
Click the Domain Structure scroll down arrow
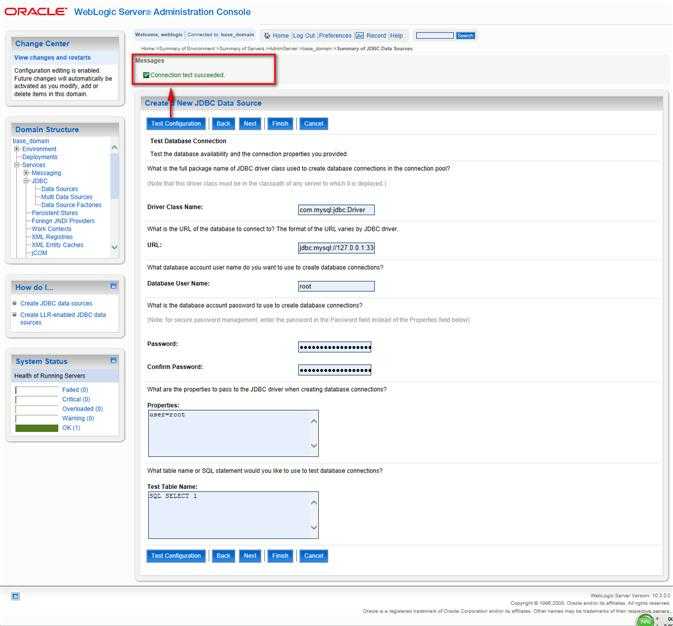(x=114, y=247)
